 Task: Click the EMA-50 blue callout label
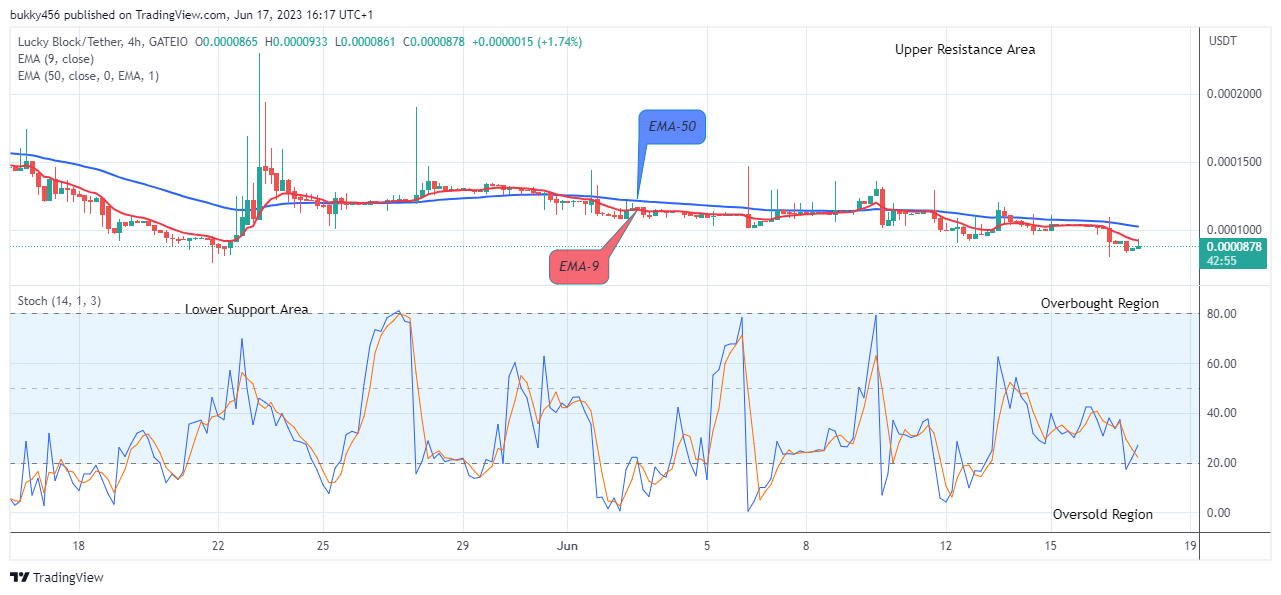point(672,127)
